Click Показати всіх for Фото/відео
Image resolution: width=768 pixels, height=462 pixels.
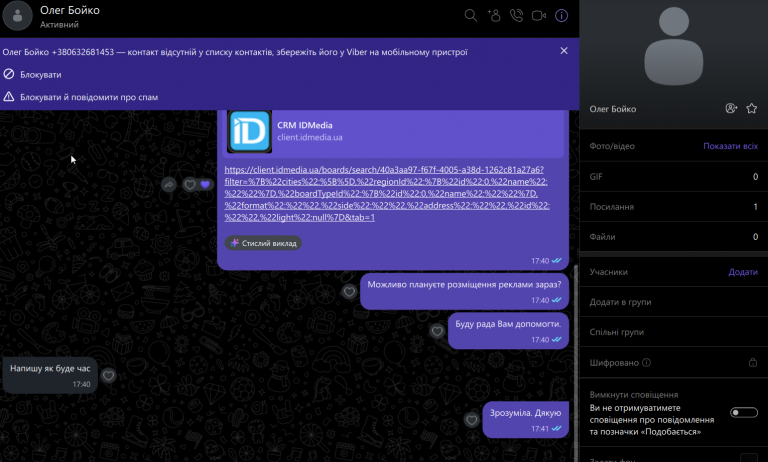point(730,146)
